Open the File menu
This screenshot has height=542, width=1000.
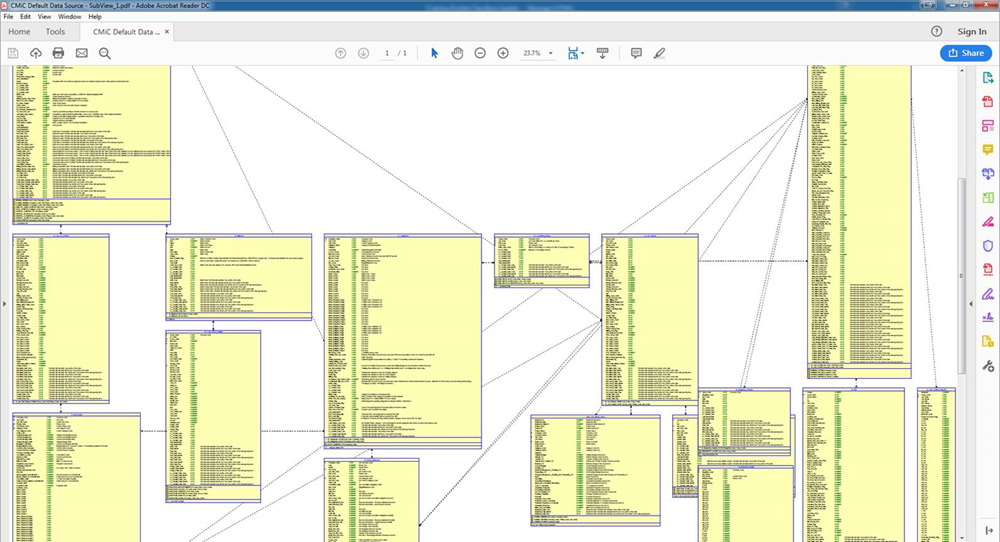(x=8, y=17)
